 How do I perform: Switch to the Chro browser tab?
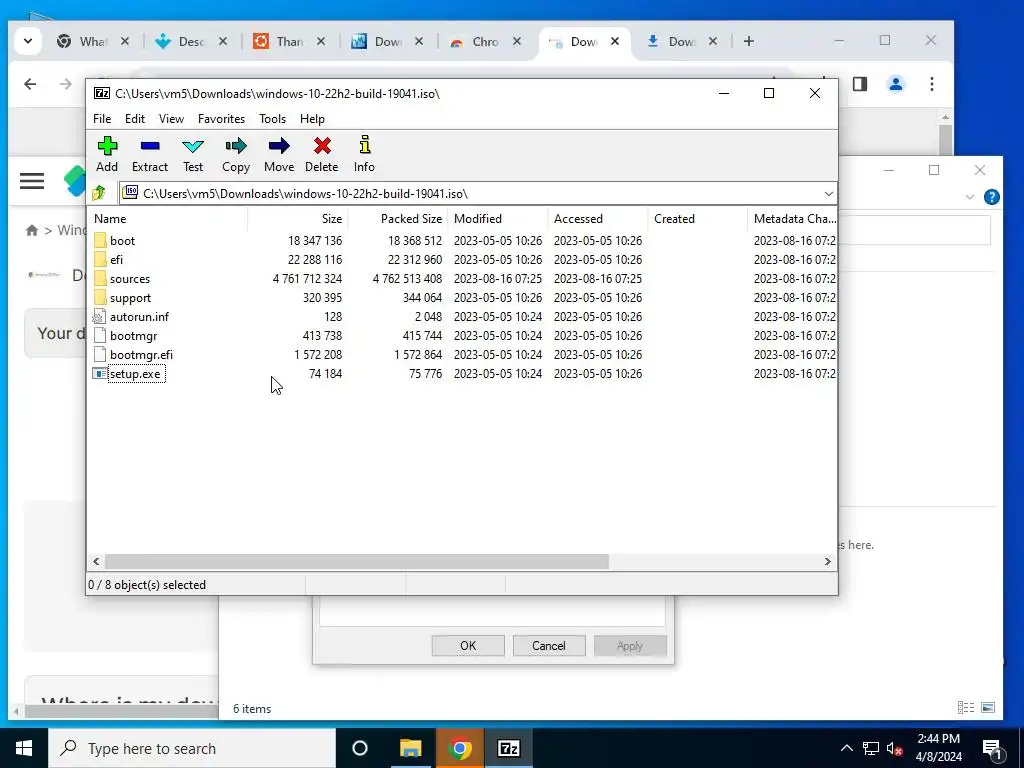click(x=485, y=42)
